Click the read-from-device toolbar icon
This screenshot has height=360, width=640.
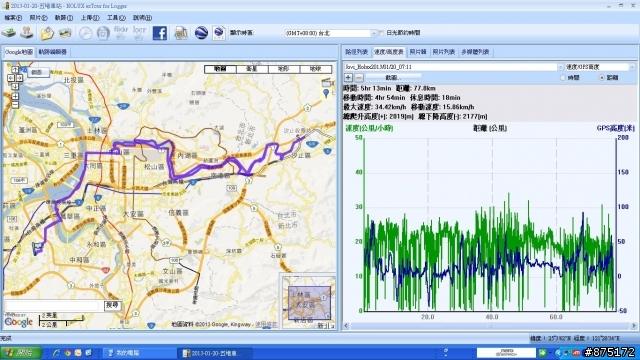coord(9,33)
